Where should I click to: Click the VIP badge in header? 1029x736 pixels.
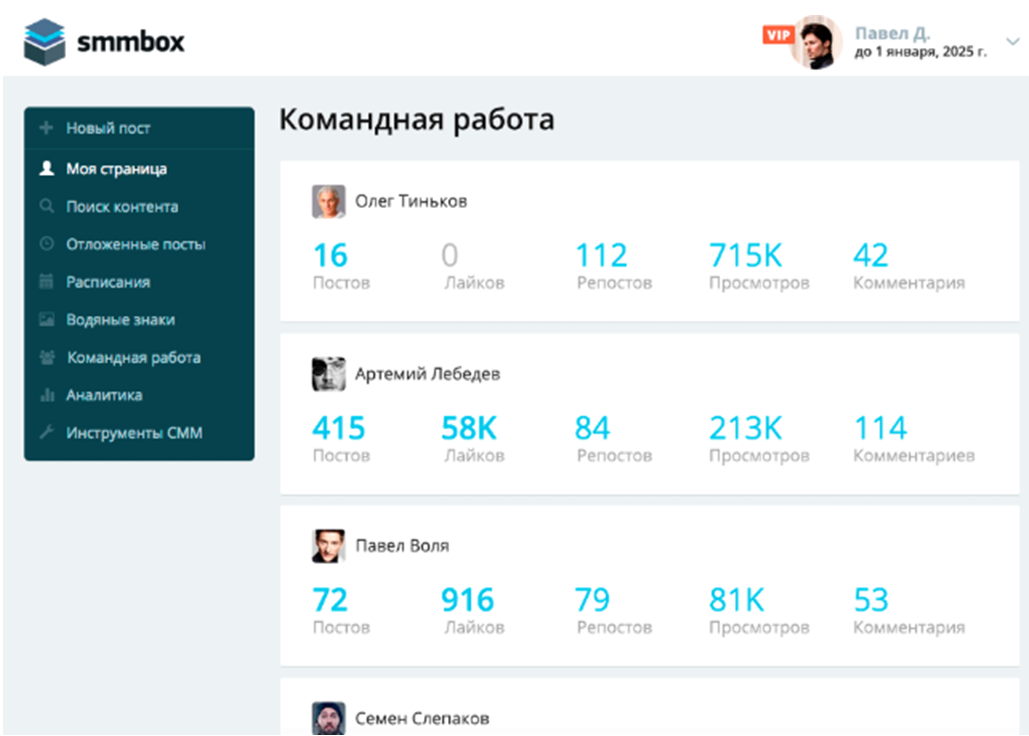(x=777, y=35)
